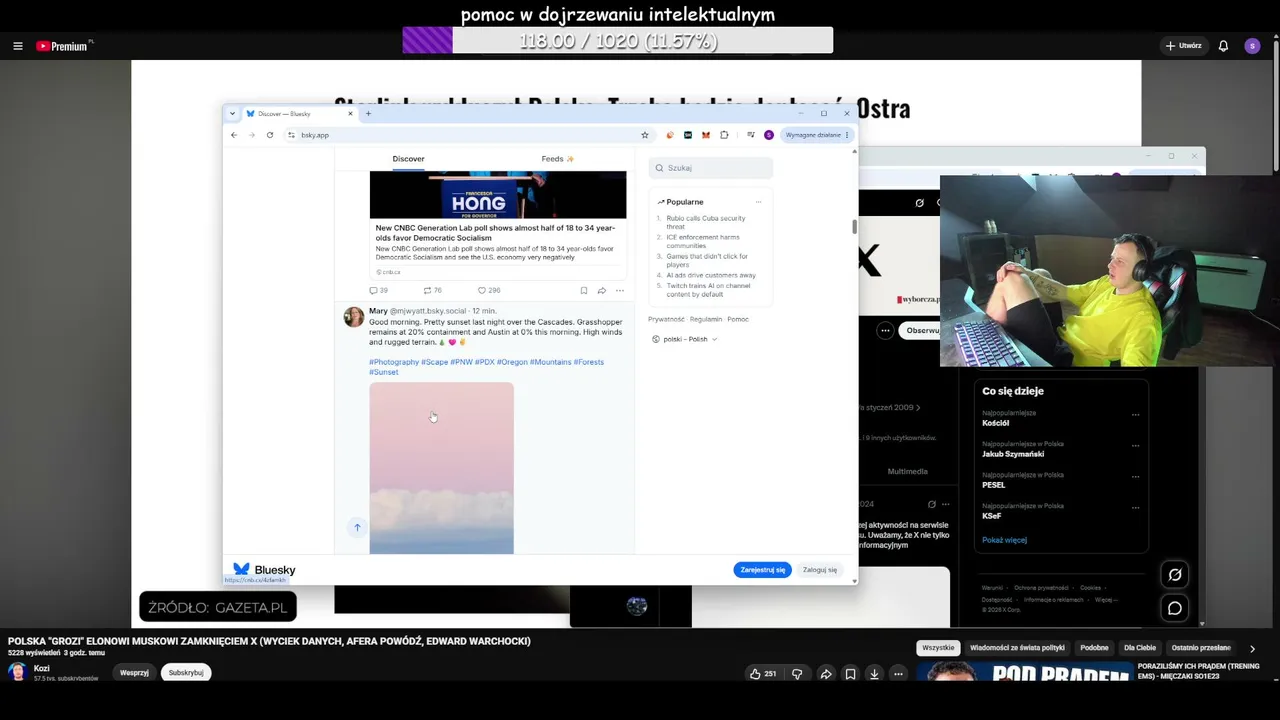This screenshot has width=1280, height=720.
Task: Open the Prywatność link
Action: point(666,319)
